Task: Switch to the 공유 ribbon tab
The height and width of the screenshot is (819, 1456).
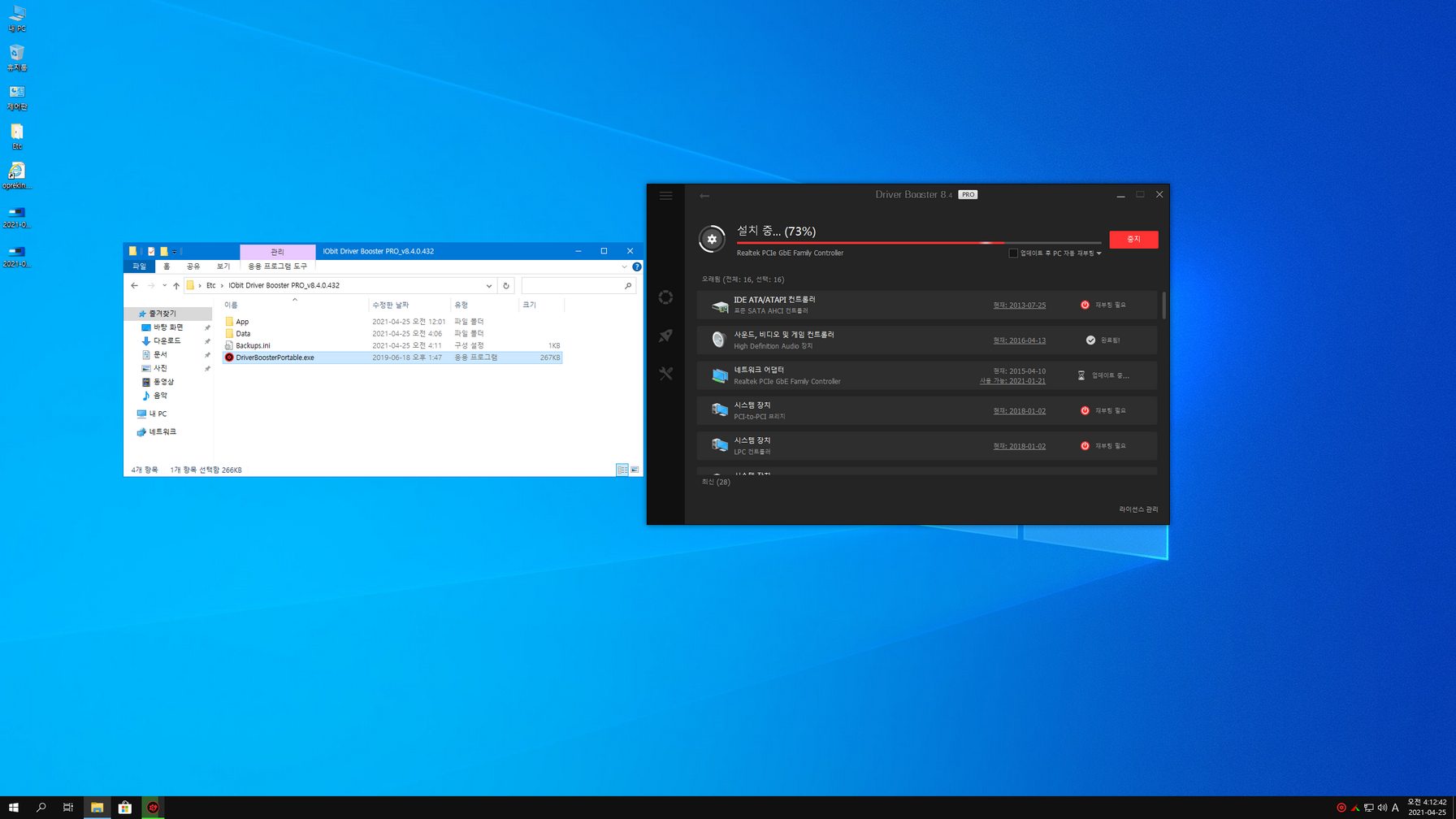Action: pos(193,266)
